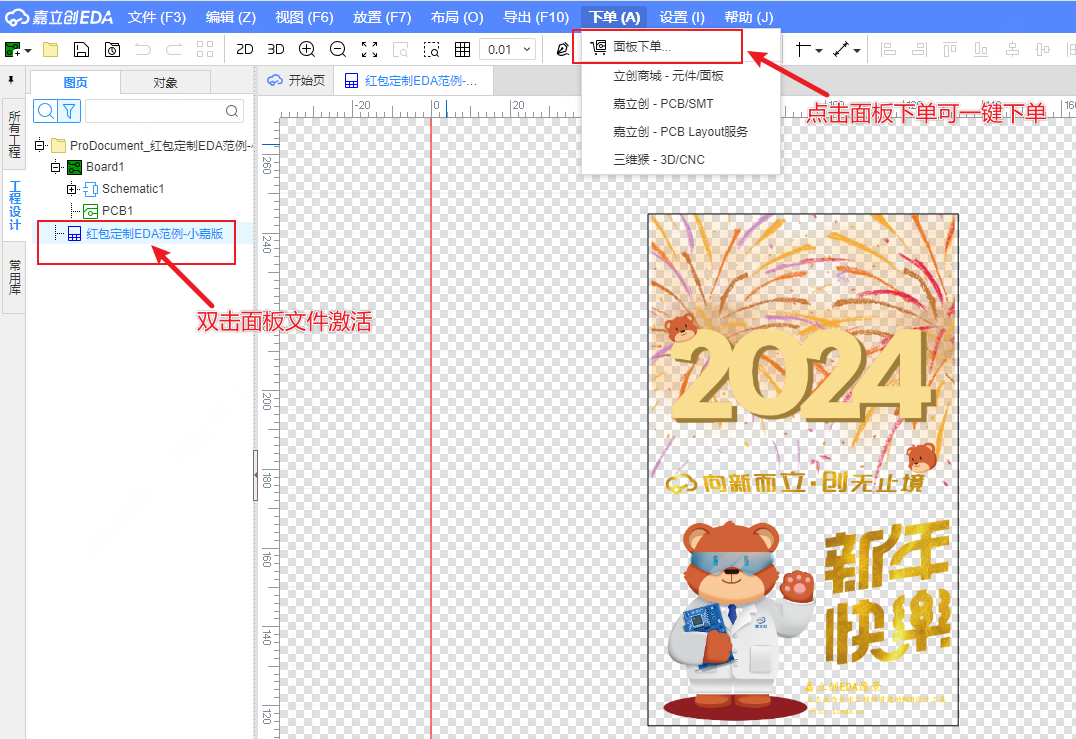
Task: Open the 开始页 tab
Action: pos(296,80)
